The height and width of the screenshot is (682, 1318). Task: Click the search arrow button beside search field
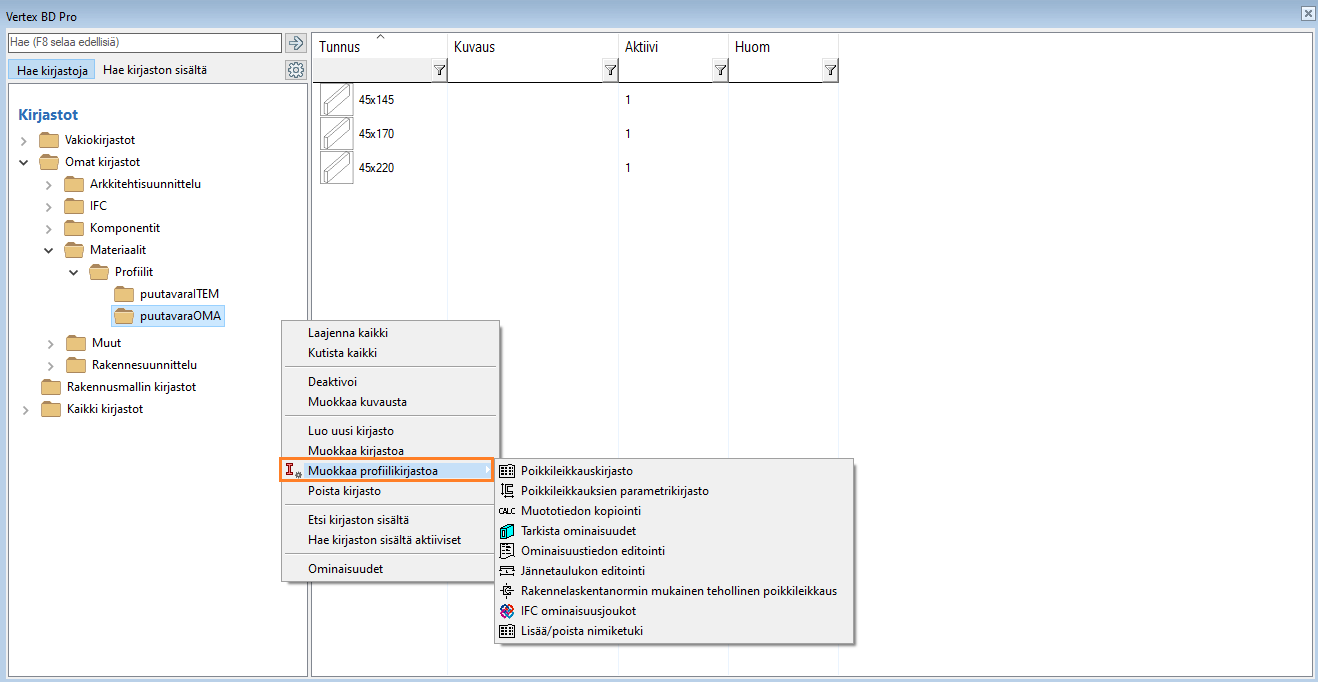(295, 43)
